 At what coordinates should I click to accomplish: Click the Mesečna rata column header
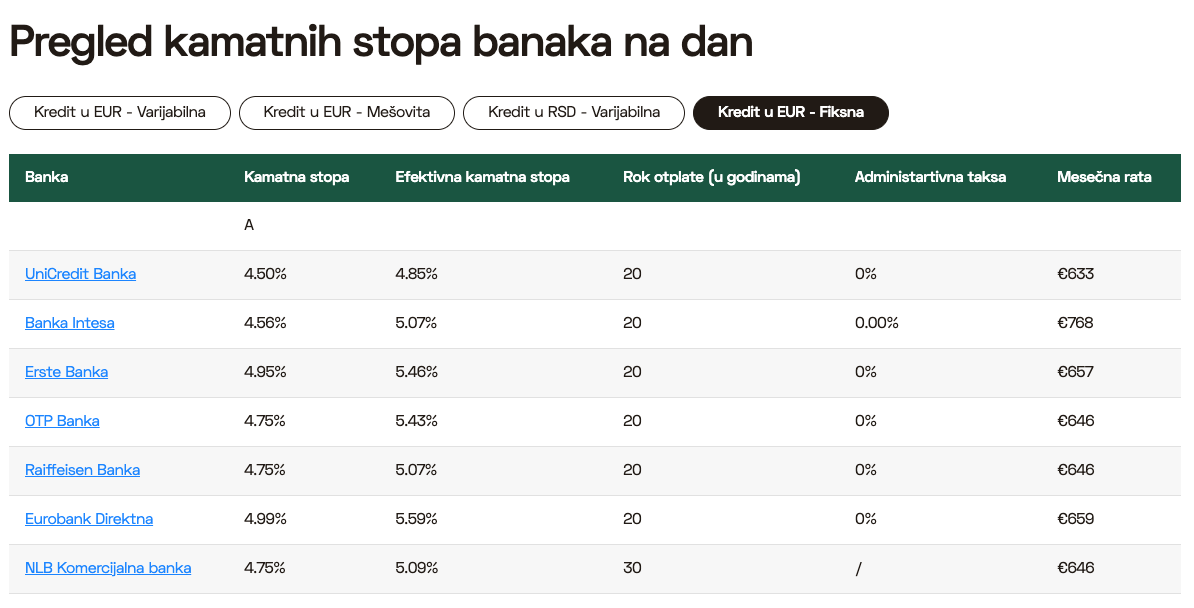point(1104,177)
